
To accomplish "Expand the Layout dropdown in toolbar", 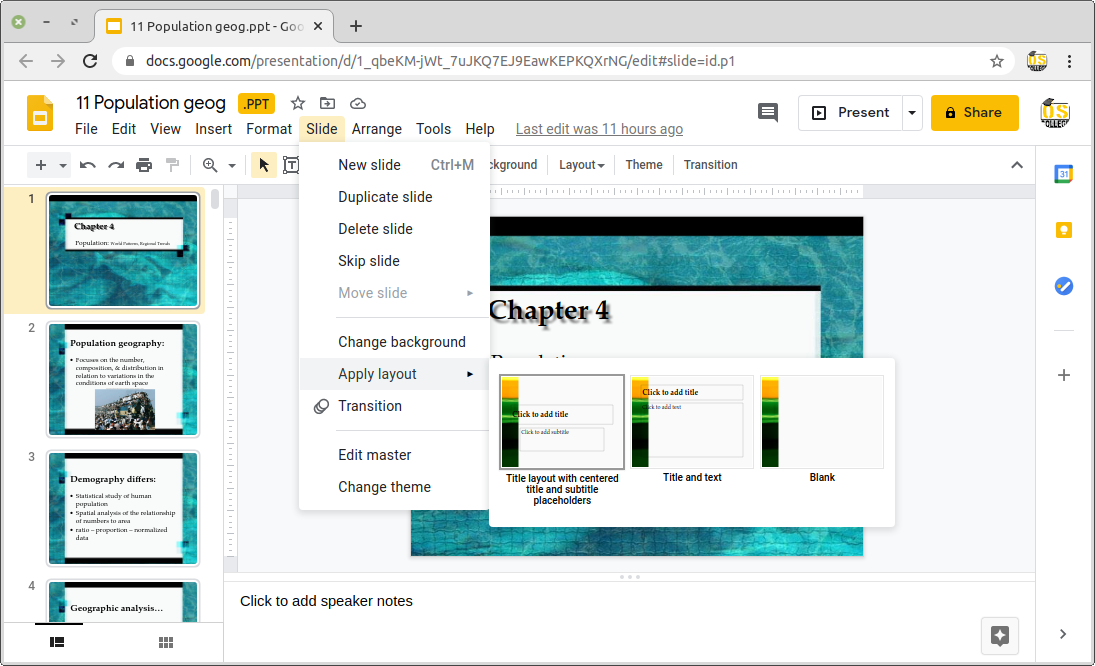I will click(x=581, y=165).
